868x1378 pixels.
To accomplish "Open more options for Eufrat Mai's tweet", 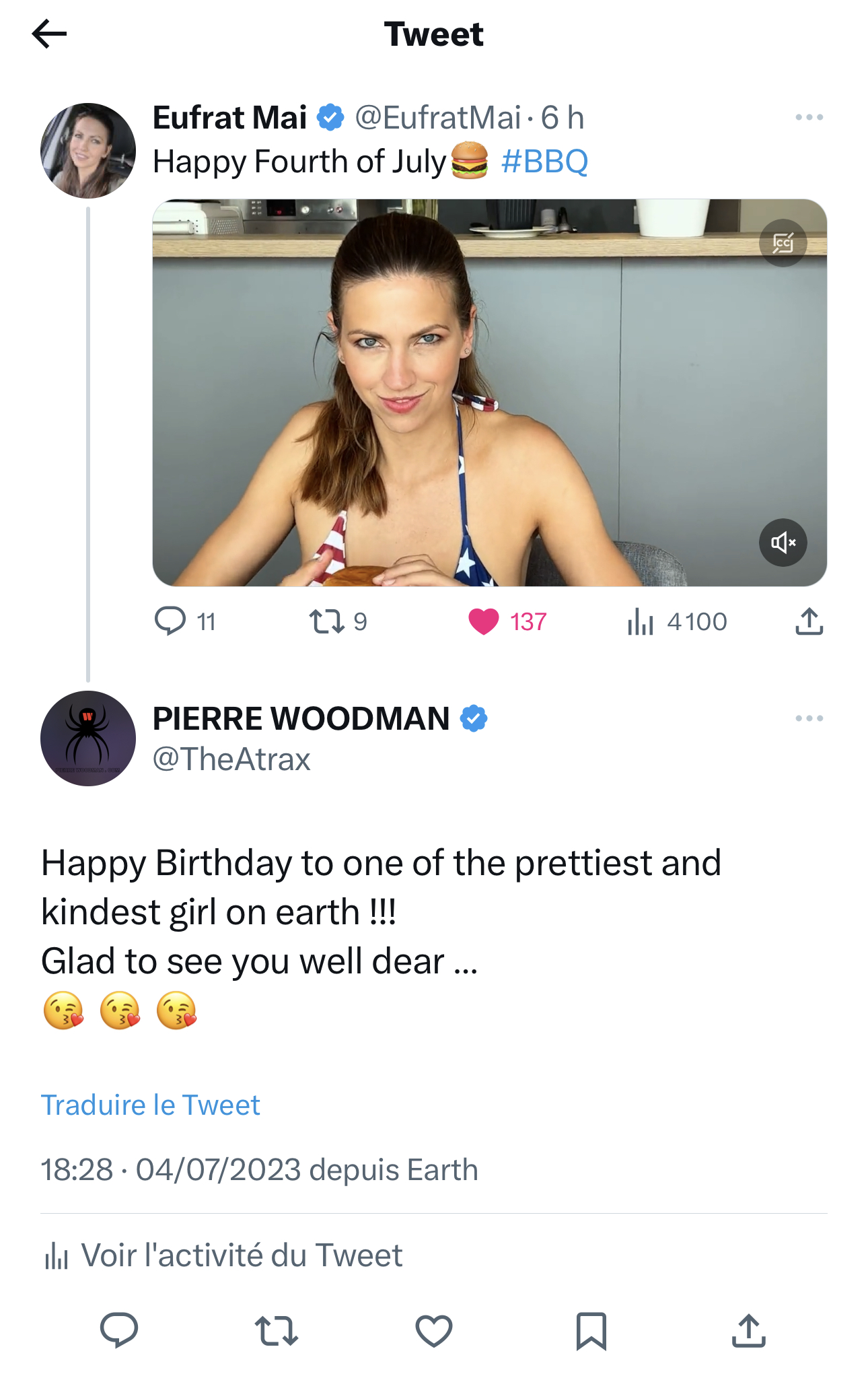I will point(809,117).
